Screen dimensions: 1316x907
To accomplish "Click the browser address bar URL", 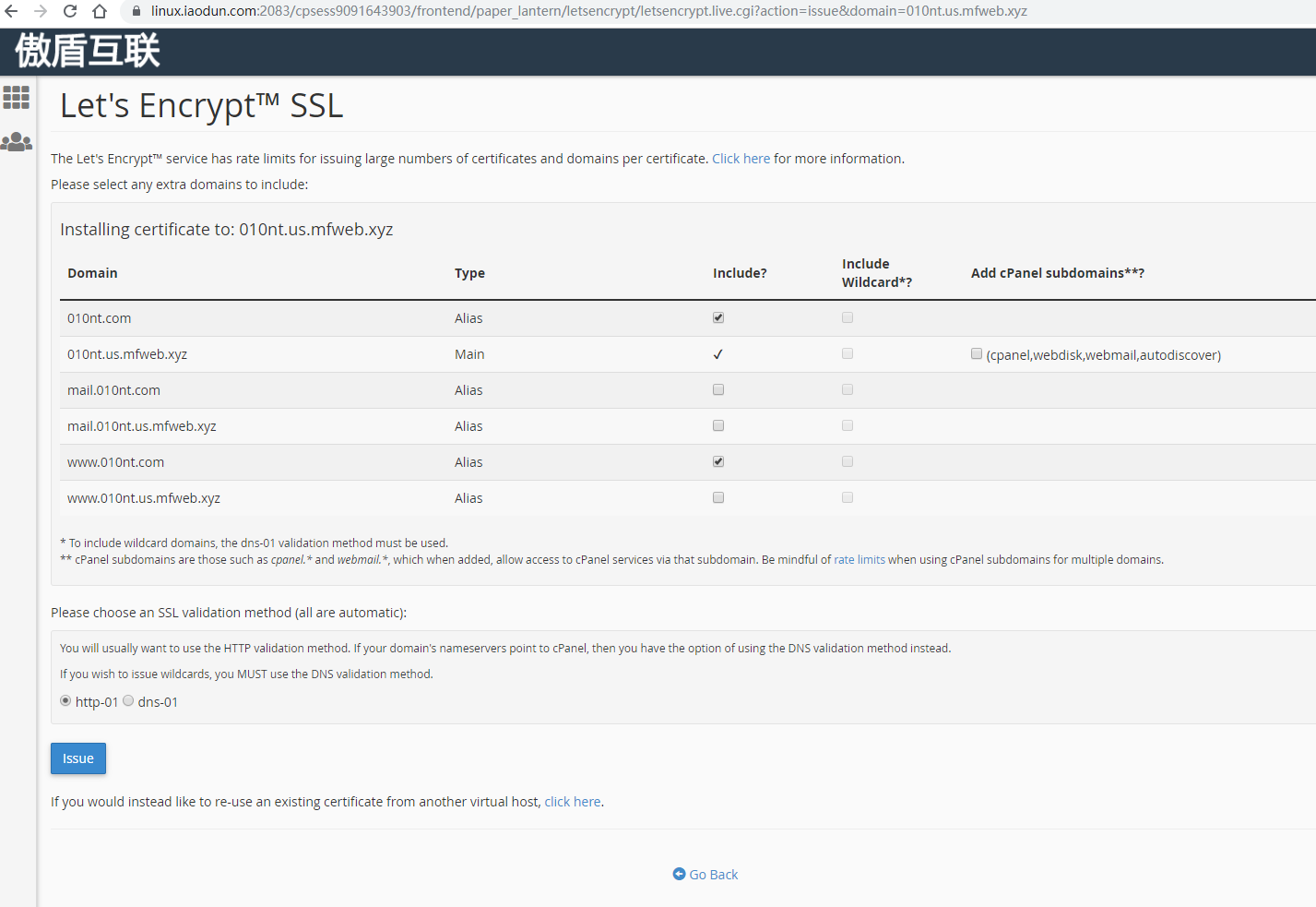I will (x=590, y=11).
